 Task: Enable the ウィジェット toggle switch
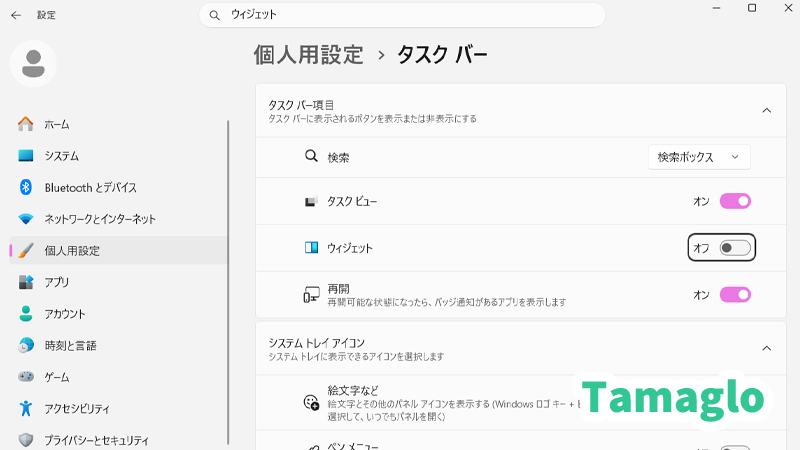pyautogui.click(x=735, y=248)
